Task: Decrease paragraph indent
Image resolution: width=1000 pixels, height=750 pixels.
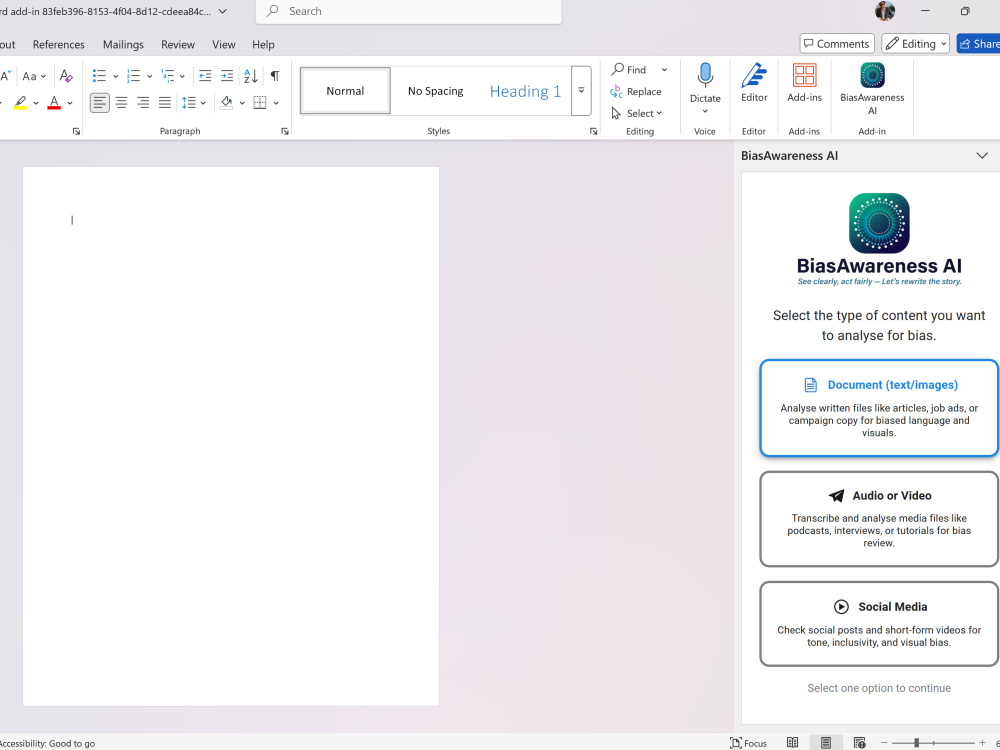Action: coord(205,76)
